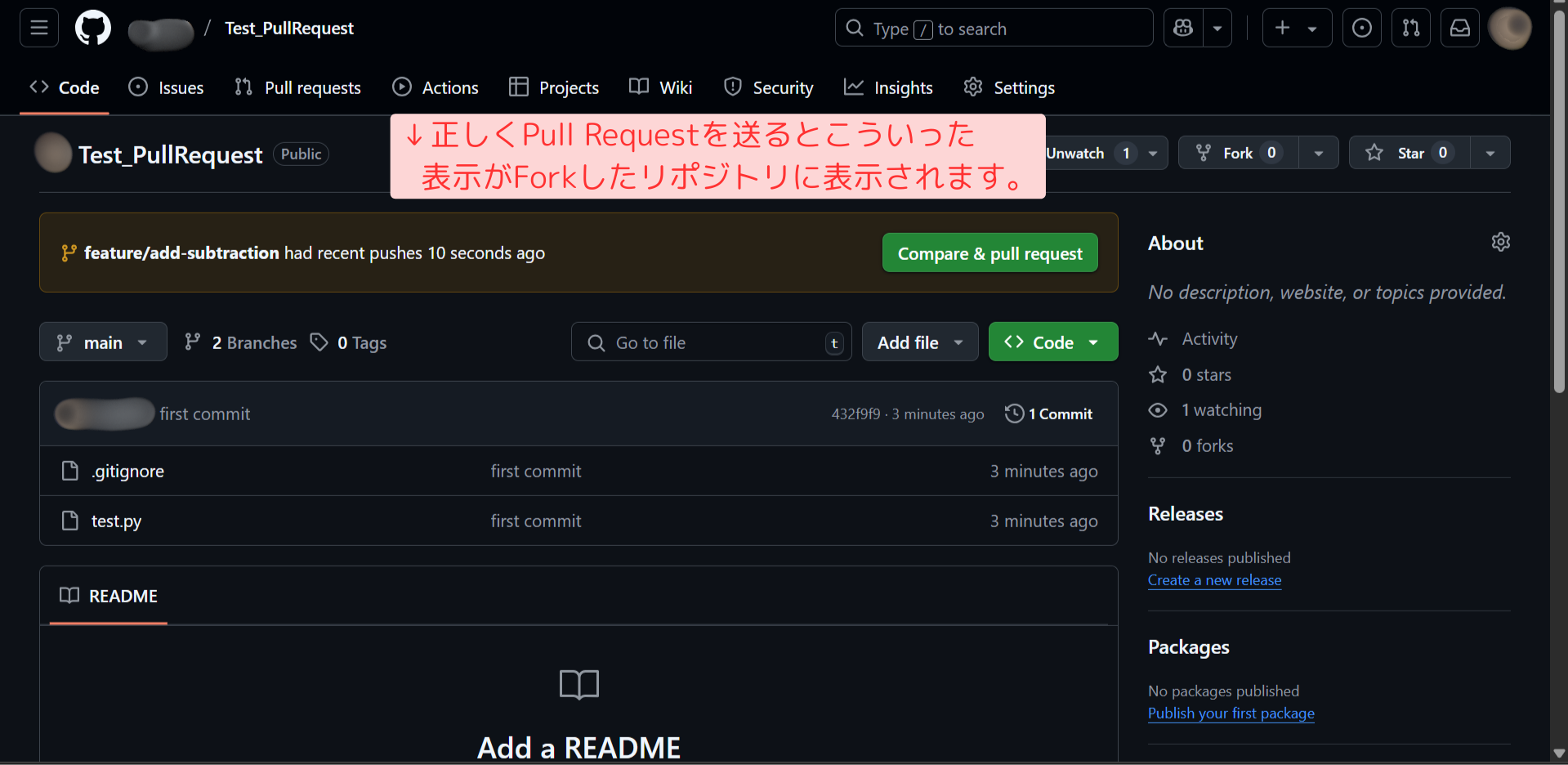1568x765 pixels.
Task: Open the green Code dropdown
Action: 1052,342
